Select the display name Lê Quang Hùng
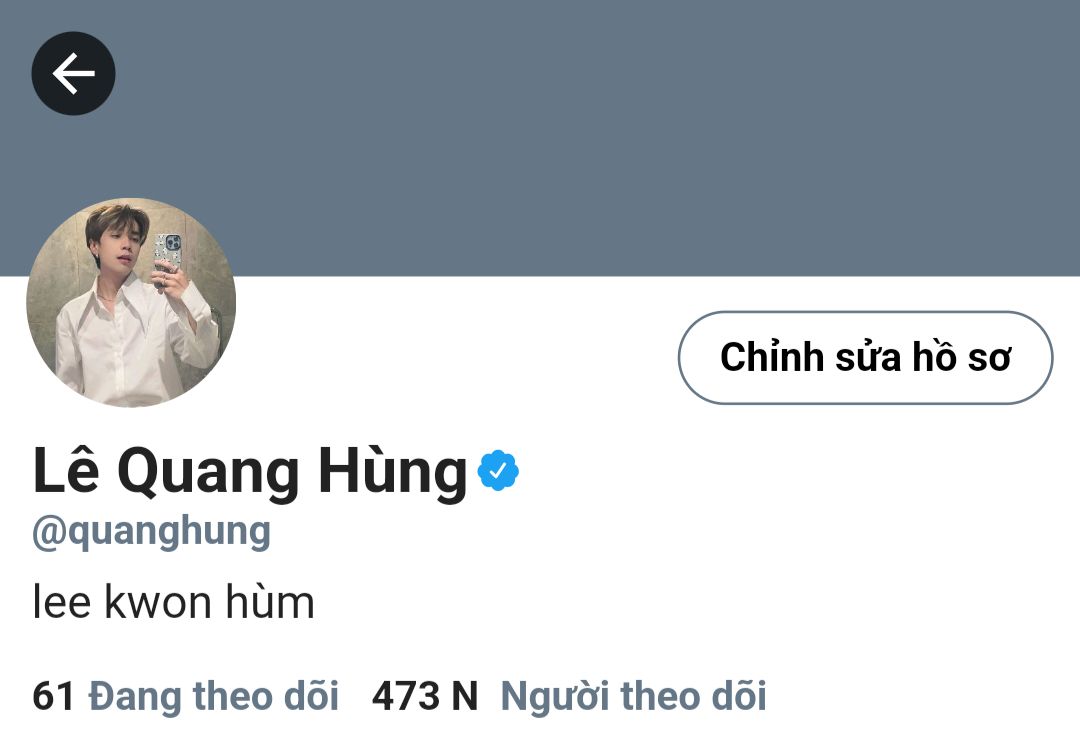 click(250, 472)
